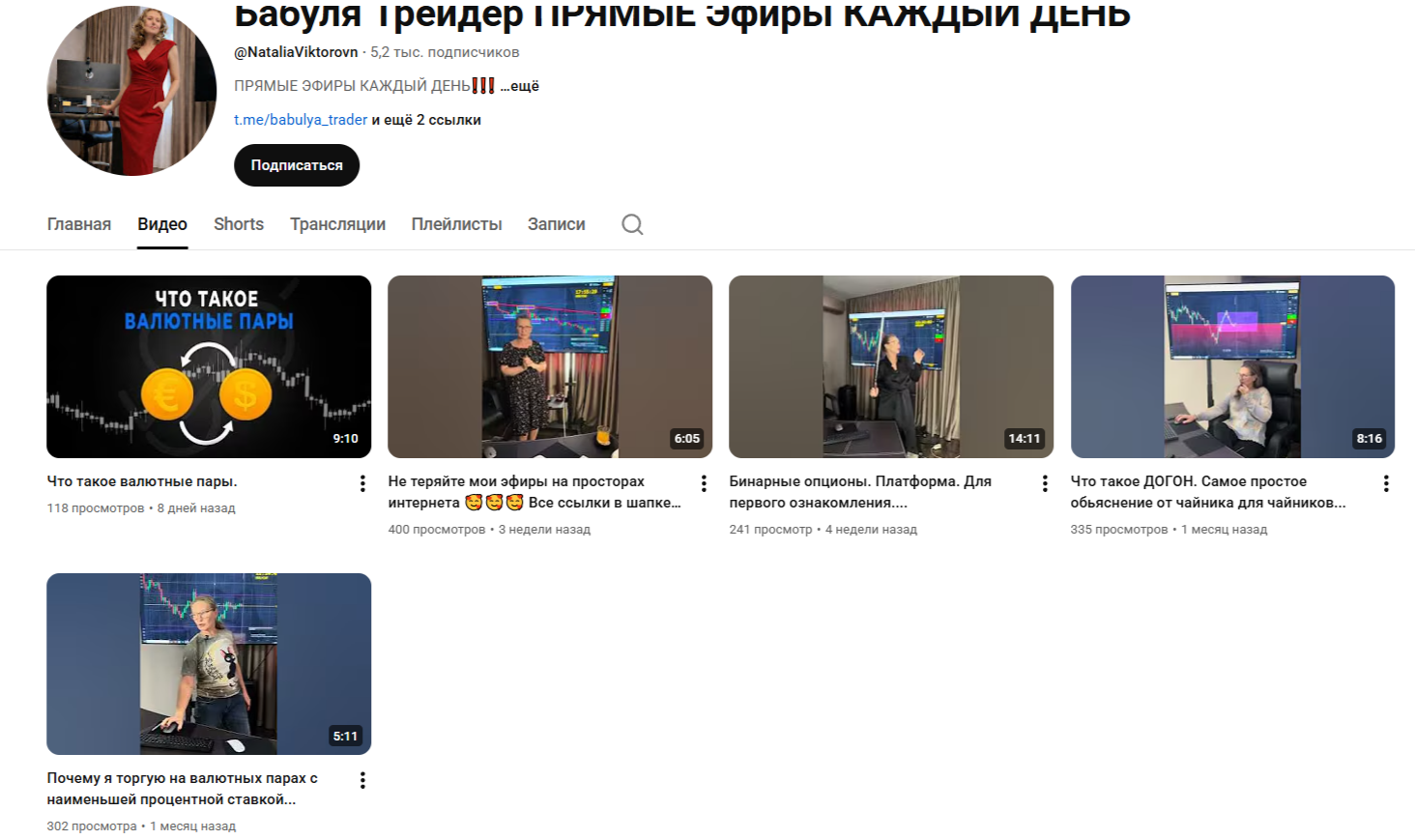This screenshot has height=840, width=1415.
Task: Go to the Трансляции tab
Action: coord(337,224)
